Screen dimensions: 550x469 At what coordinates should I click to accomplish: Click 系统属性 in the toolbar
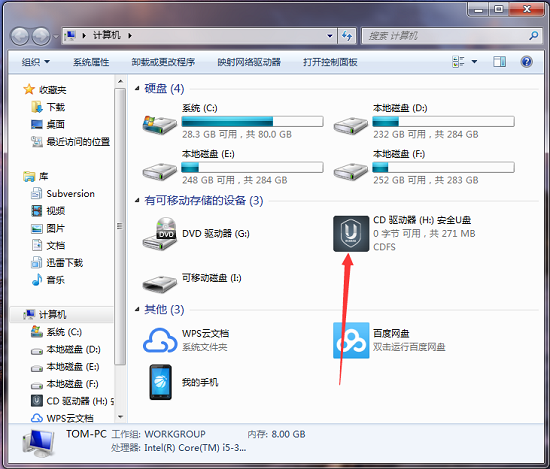click(x=91, y=62)
